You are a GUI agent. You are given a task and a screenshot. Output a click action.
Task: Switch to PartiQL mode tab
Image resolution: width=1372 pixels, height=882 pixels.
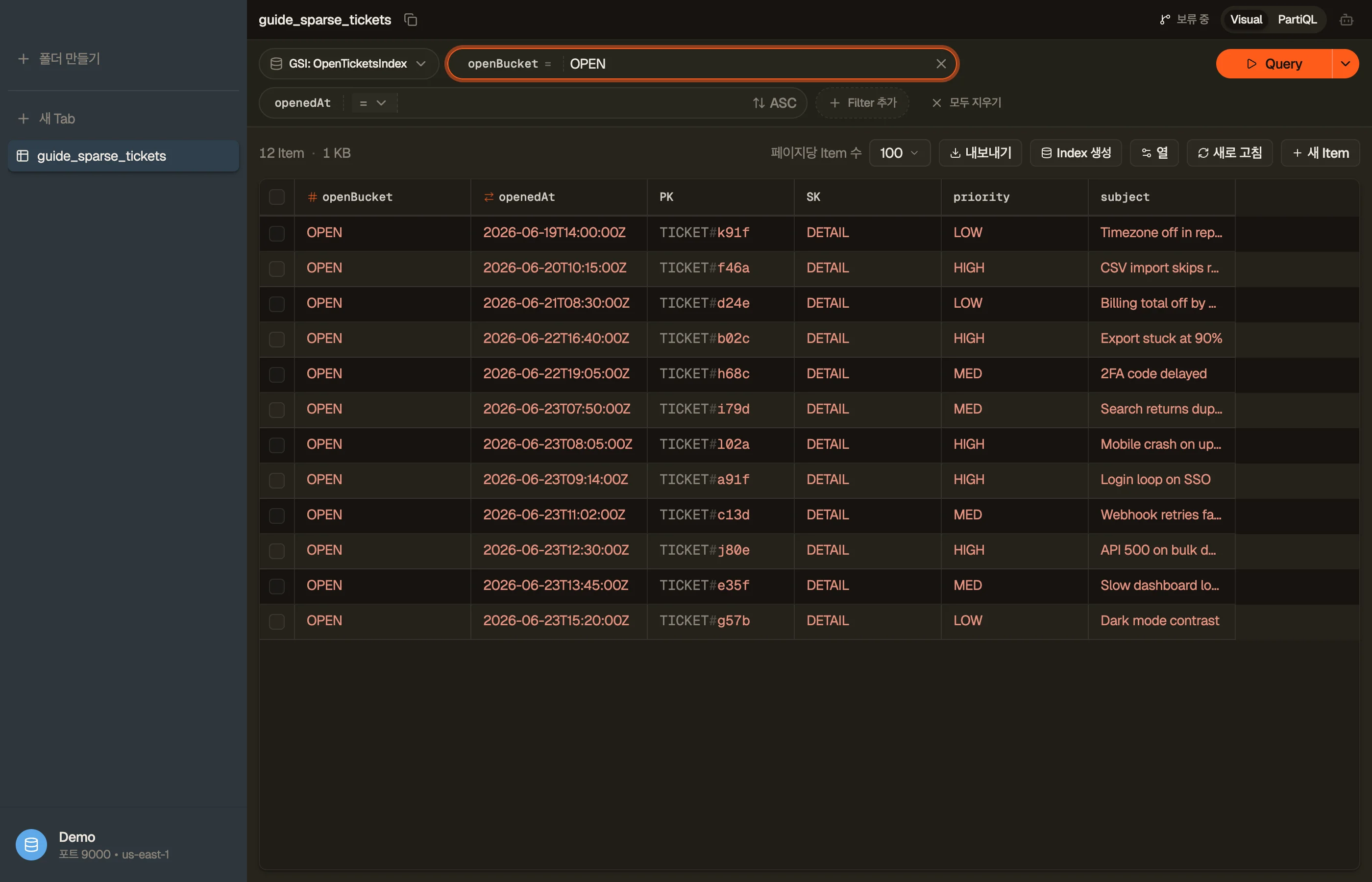pyautogui.click(x=1297, y=20)
